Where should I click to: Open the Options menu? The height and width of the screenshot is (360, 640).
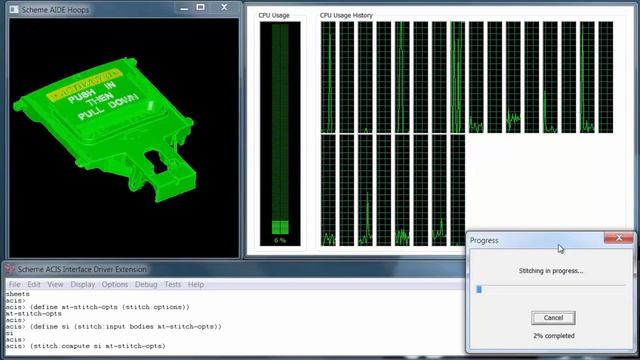[115, 284]
